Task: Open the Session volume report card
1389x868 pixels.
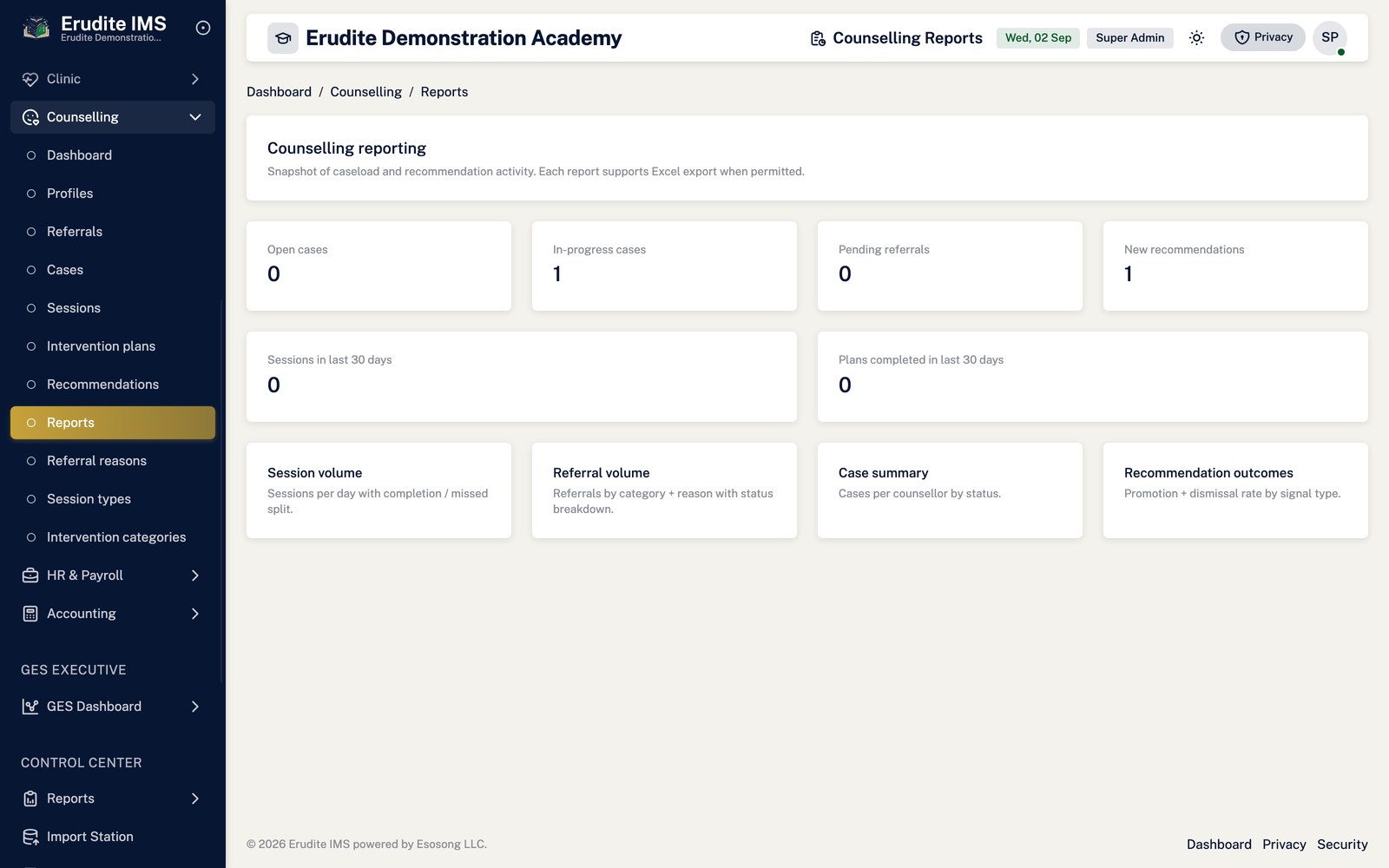Action: click(x=379, y=490)
